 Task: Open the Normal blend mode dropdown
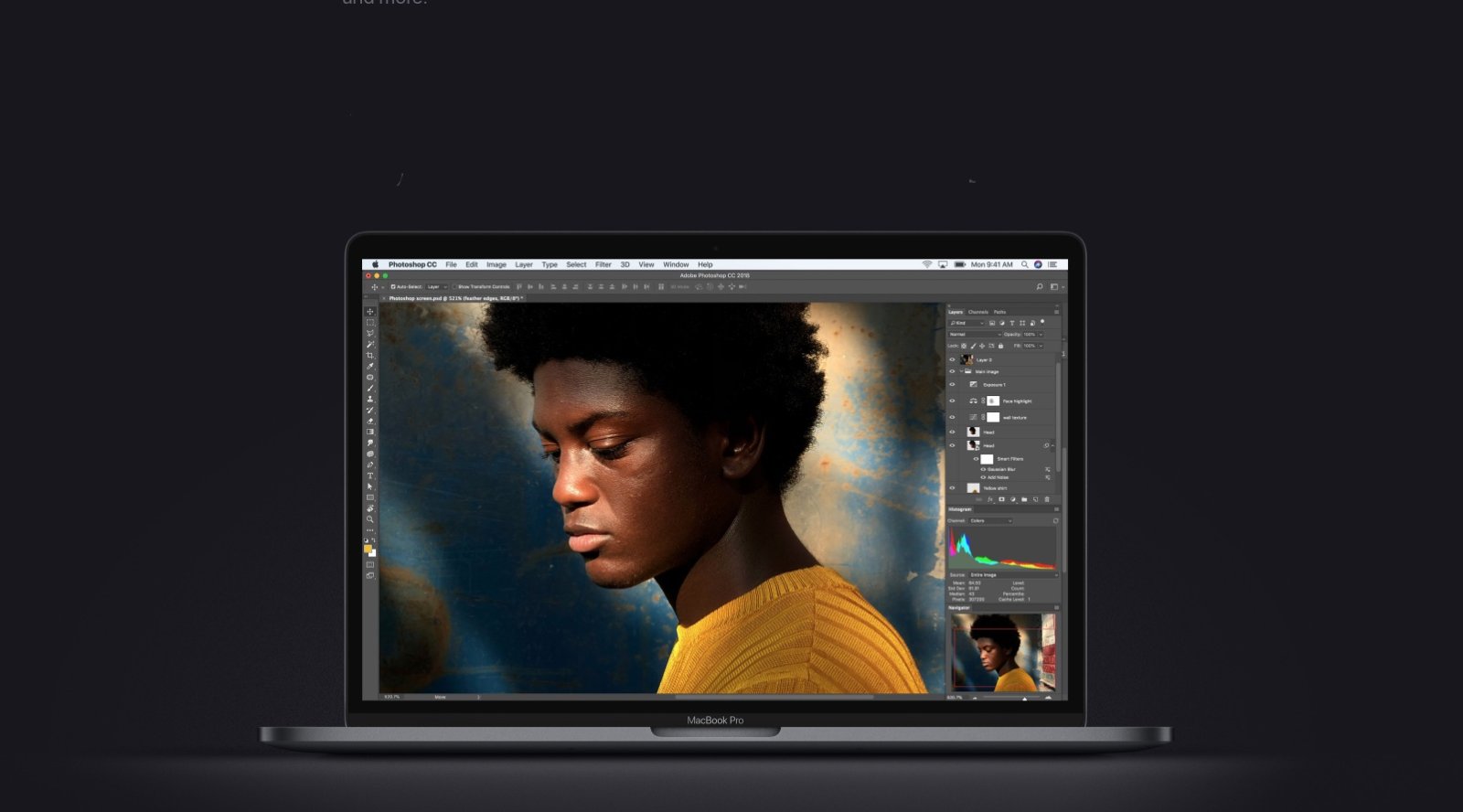pyautogui.click(x=975, y=335)
